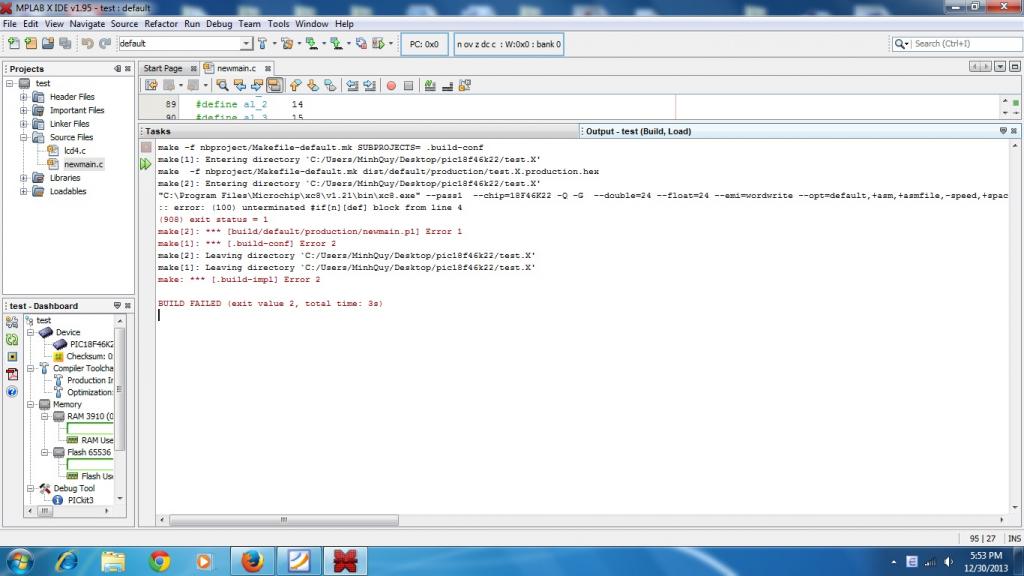Expand the Libraries tree node
This screenshot has width=1024, height=576.
(23, 178)
